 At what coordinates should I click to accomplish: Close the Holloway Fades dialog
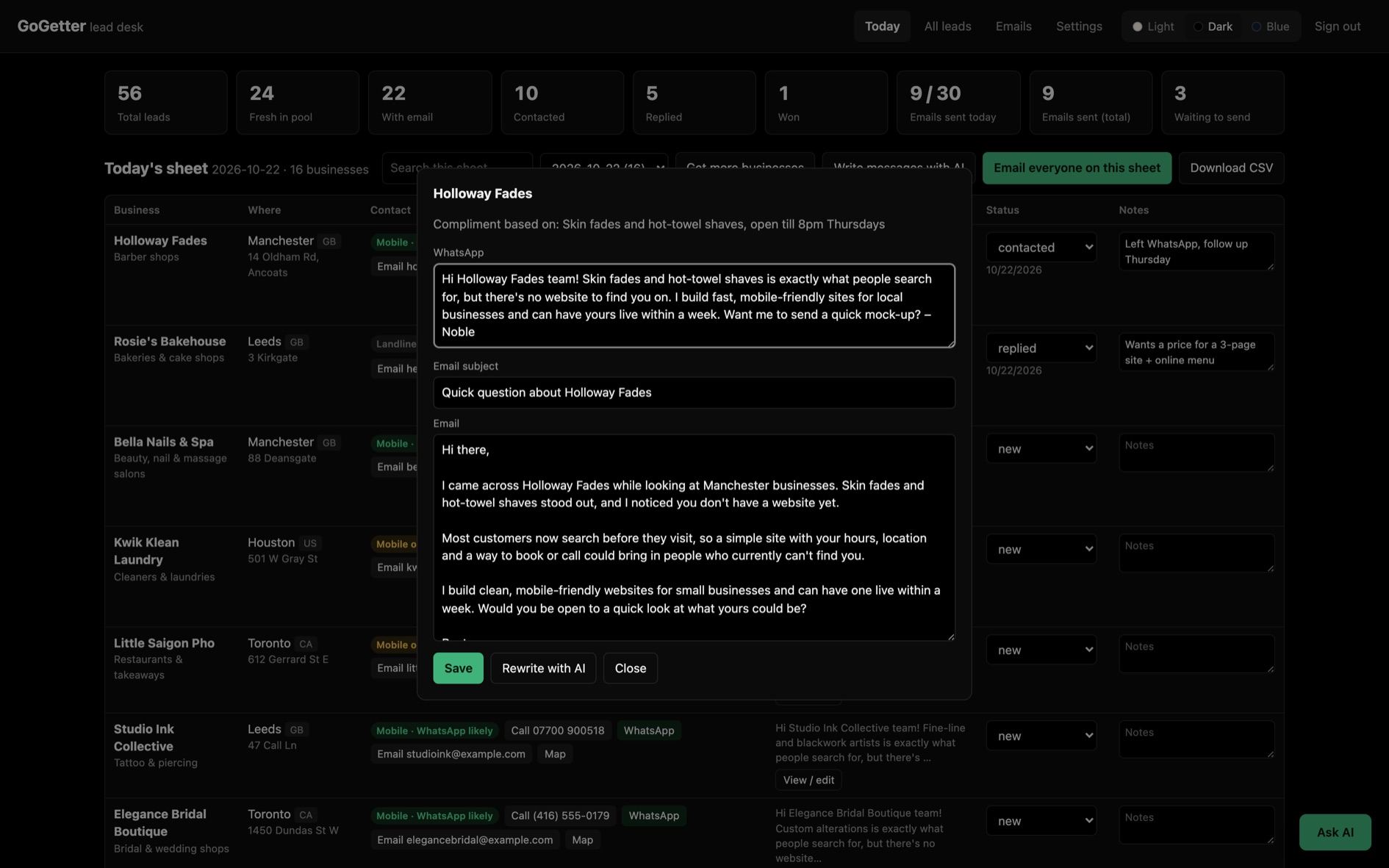631,668
